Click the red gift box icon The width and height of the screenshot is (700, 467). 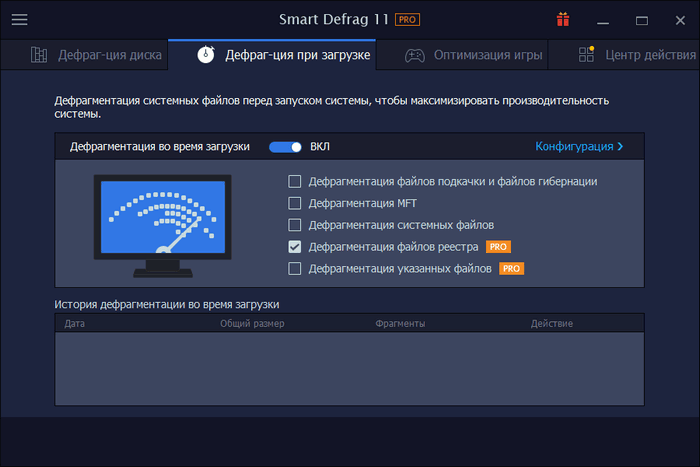click(564, 20)
